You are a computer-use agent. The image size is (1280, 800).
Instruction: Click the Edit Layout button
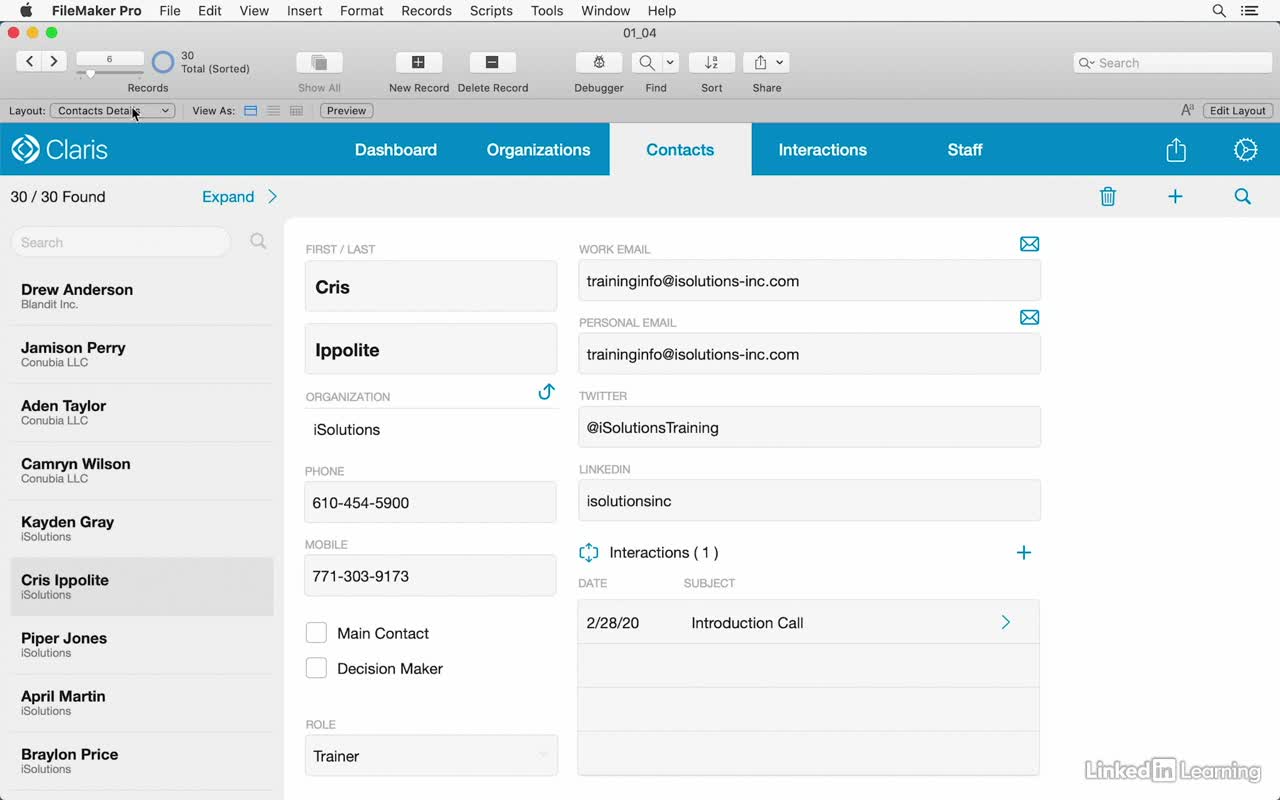(x=1237, y=111)
